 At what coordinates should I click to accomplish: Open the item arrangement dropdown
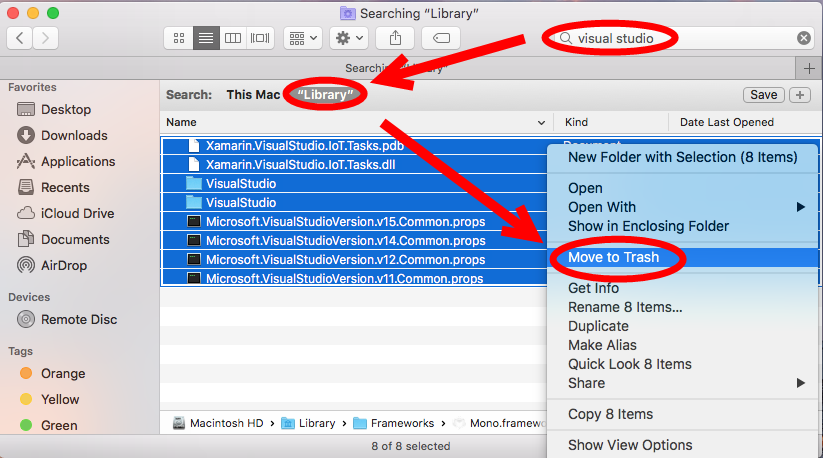pyautogui.click(x=303, y=38)
